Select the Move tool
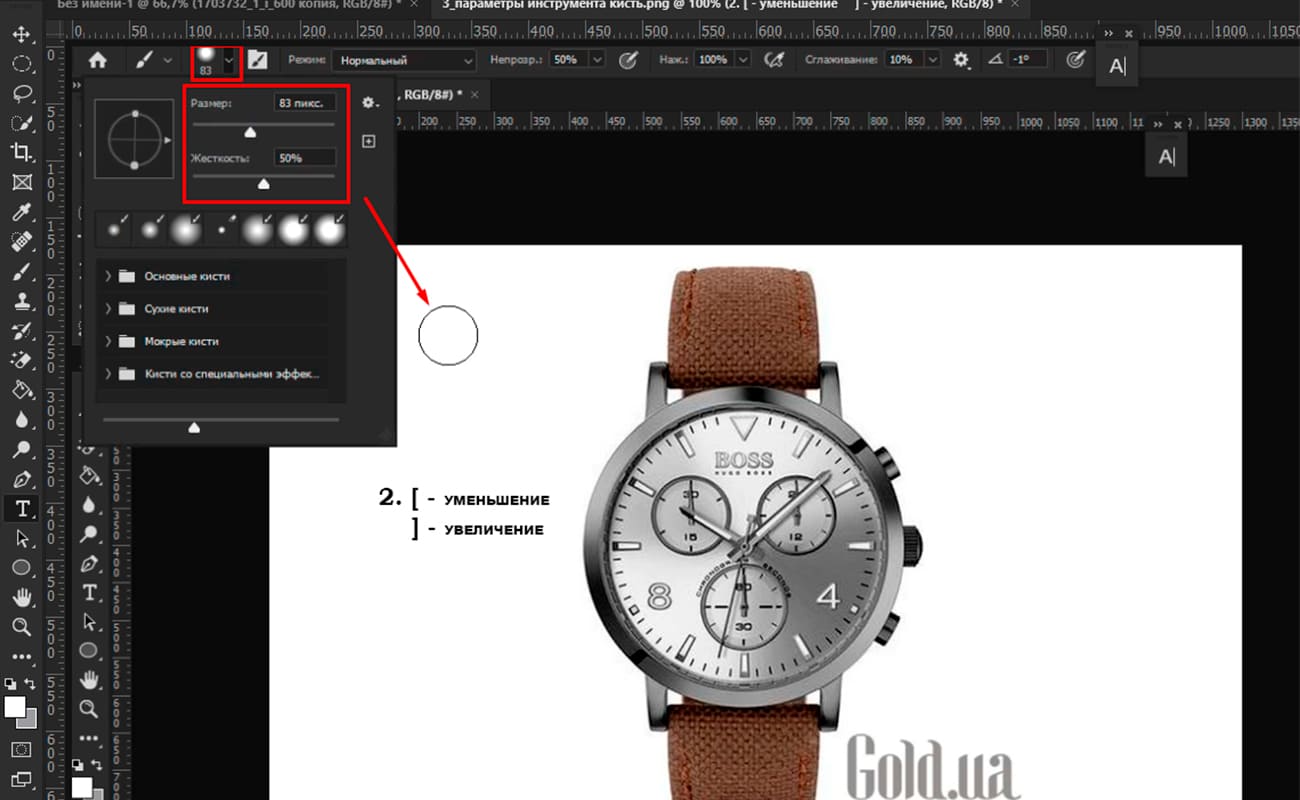1300x800 pixels. [x=21, y=36]
